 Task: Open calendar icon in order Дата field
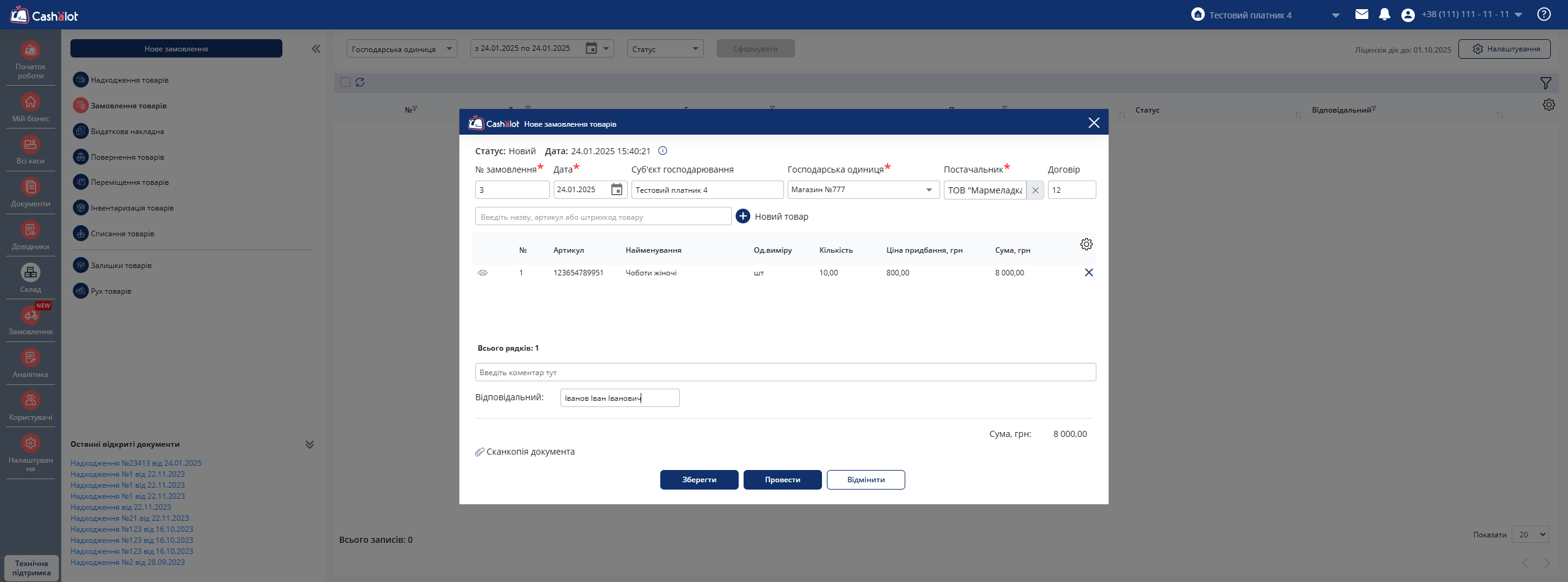pyautogui.click(x=617, y=190)
